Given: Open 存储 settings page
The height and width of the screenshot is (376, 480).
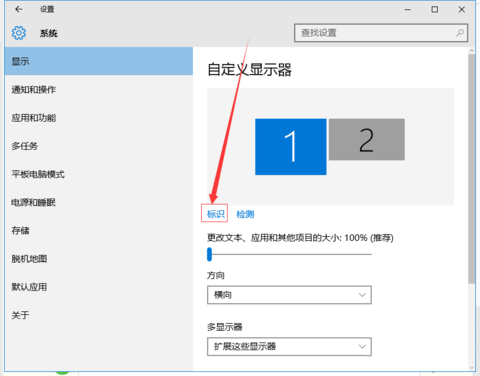Looking at the screenshot, I should [99, 230].
